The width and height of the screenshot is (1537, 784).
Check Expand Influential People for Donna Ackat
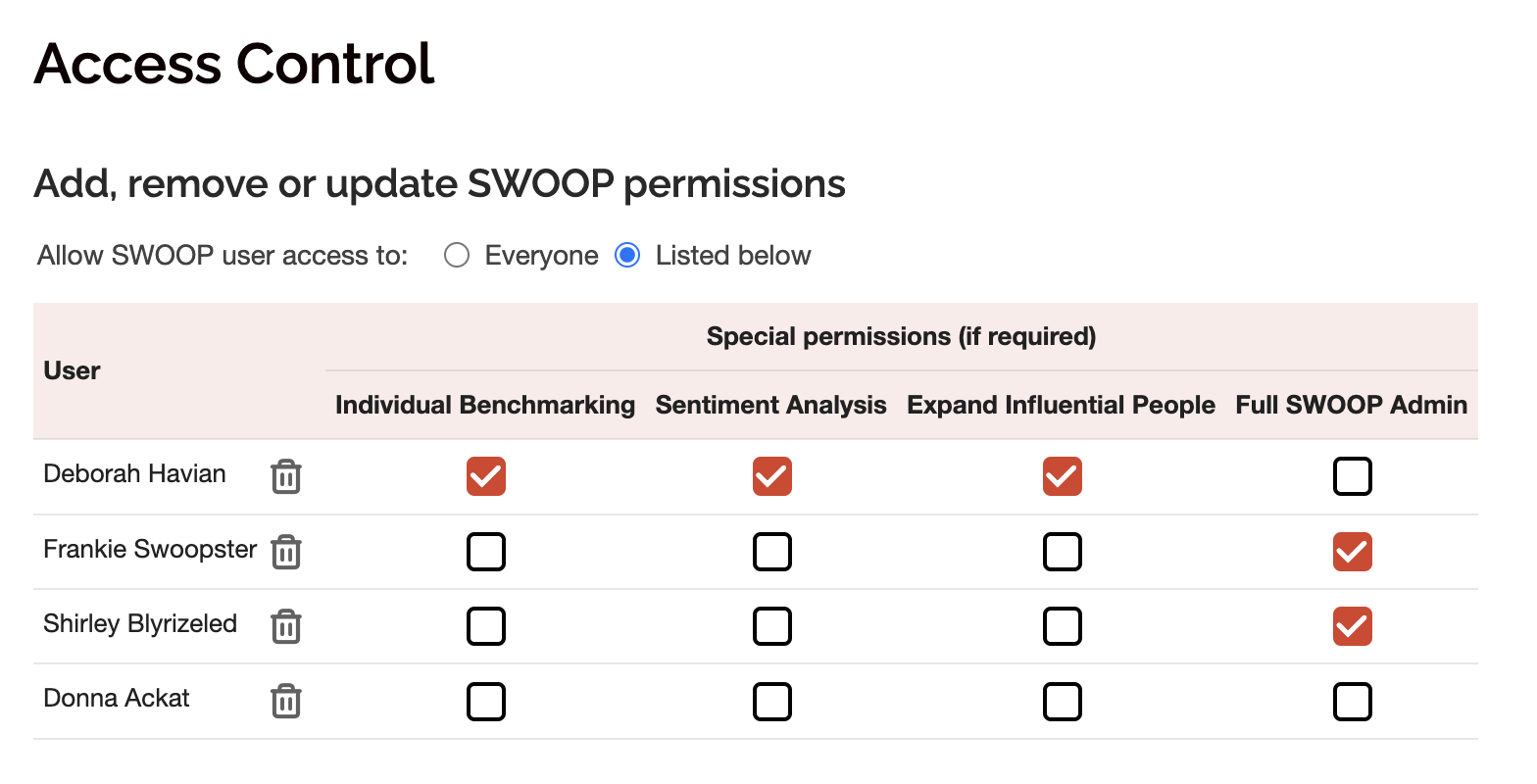point(1062,702)
